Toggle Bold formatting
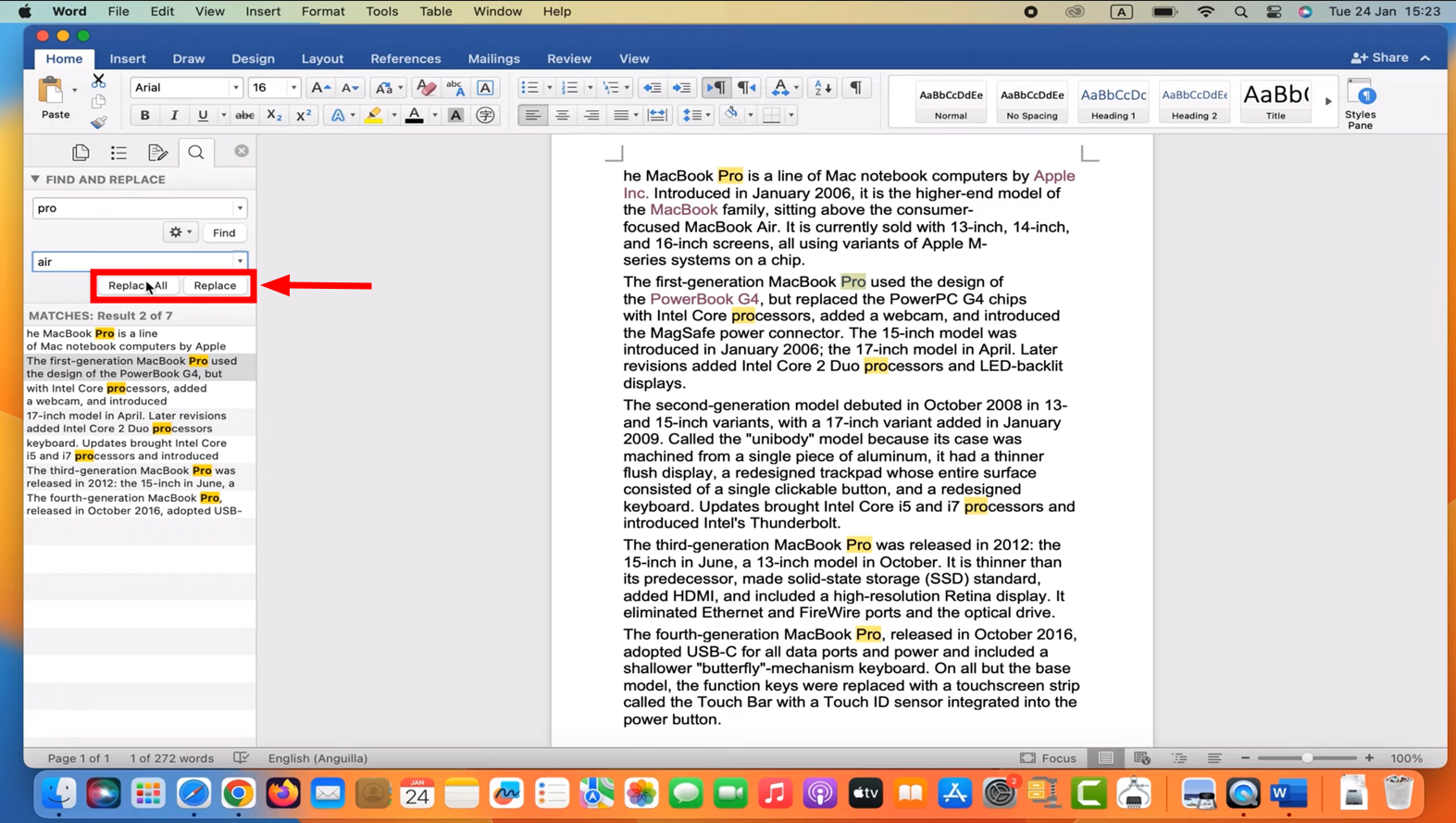 (x=144, y=116)
